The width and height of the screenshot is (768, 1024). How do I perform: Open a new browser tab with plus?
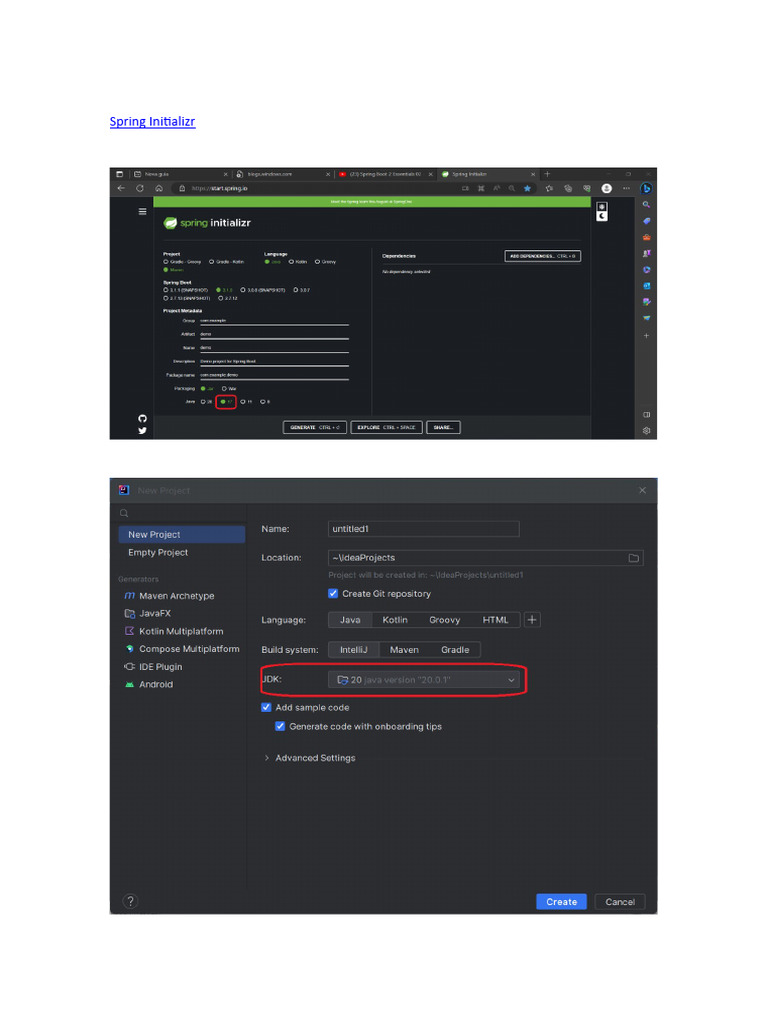547,174
